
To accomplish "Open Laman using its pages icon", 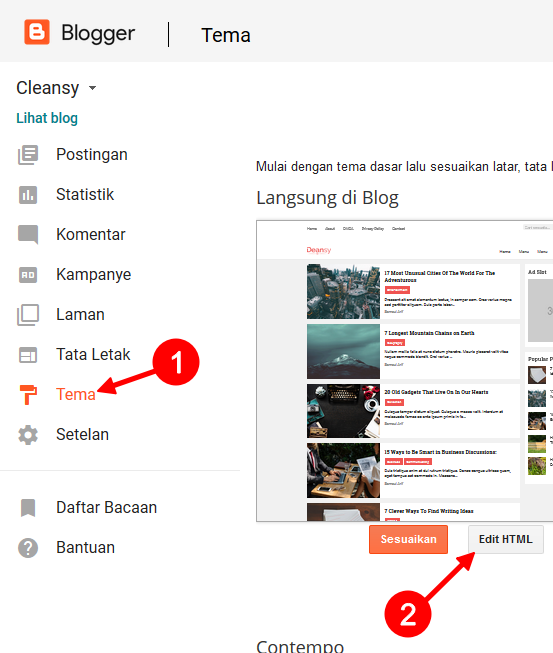I will 28,315.
